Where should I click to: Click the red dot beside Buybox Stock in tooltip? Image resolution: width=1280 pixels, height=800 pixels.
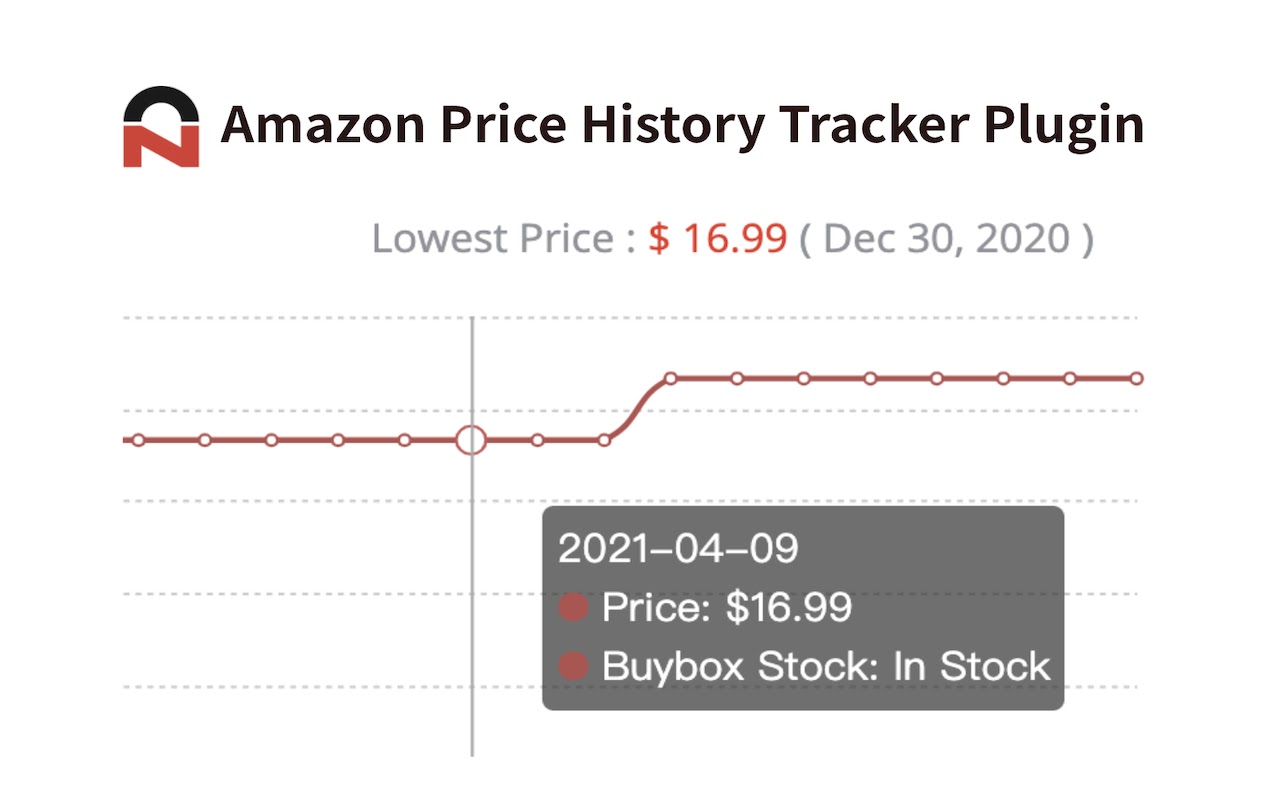pos(573,666)
